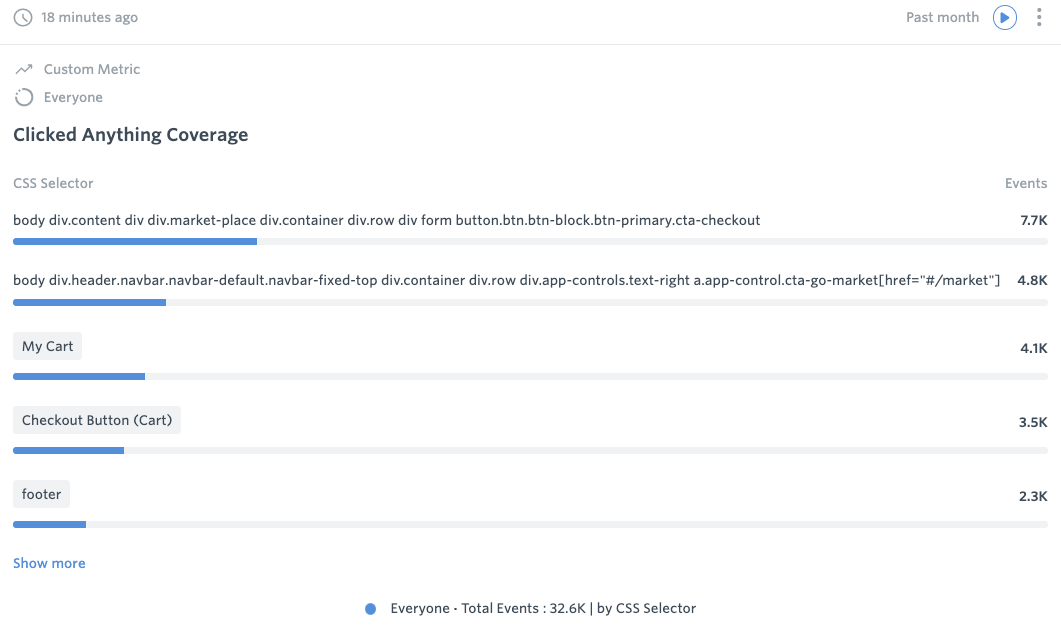Click the My Cart progress bar
The height and width of the screenshot is (629, 1061).
pos(79,376)
